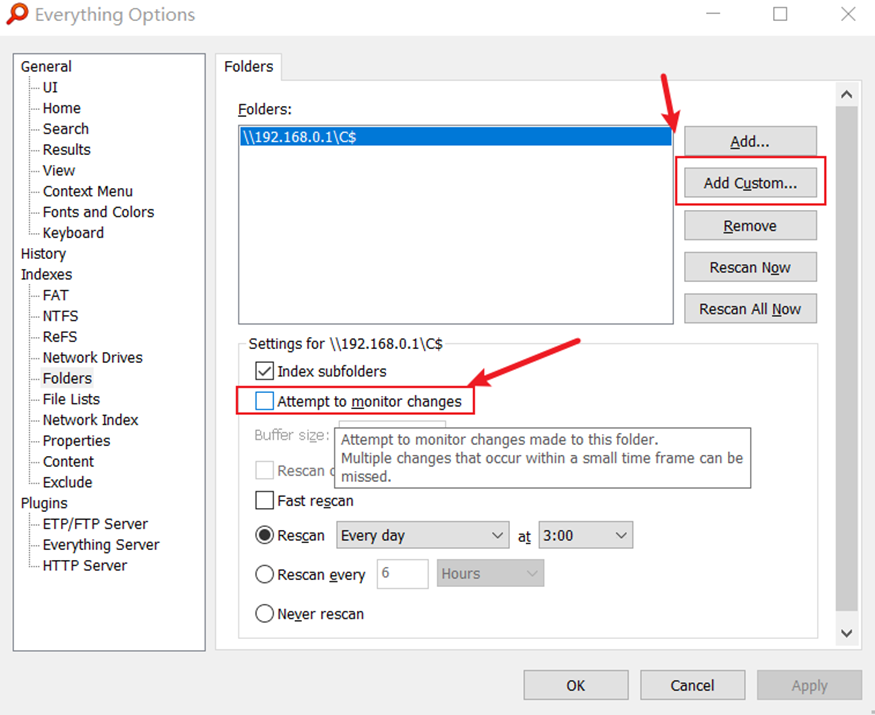Toggle the Fast rescan checkbox
This screenshot has width=875, height=715.
coord(265,501)
